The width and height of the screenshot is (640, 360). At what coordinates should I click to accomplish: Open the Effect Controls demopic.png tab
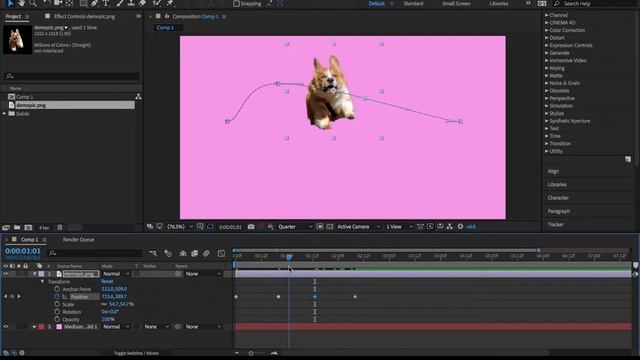pyautogui.click(x=84, y=16)
